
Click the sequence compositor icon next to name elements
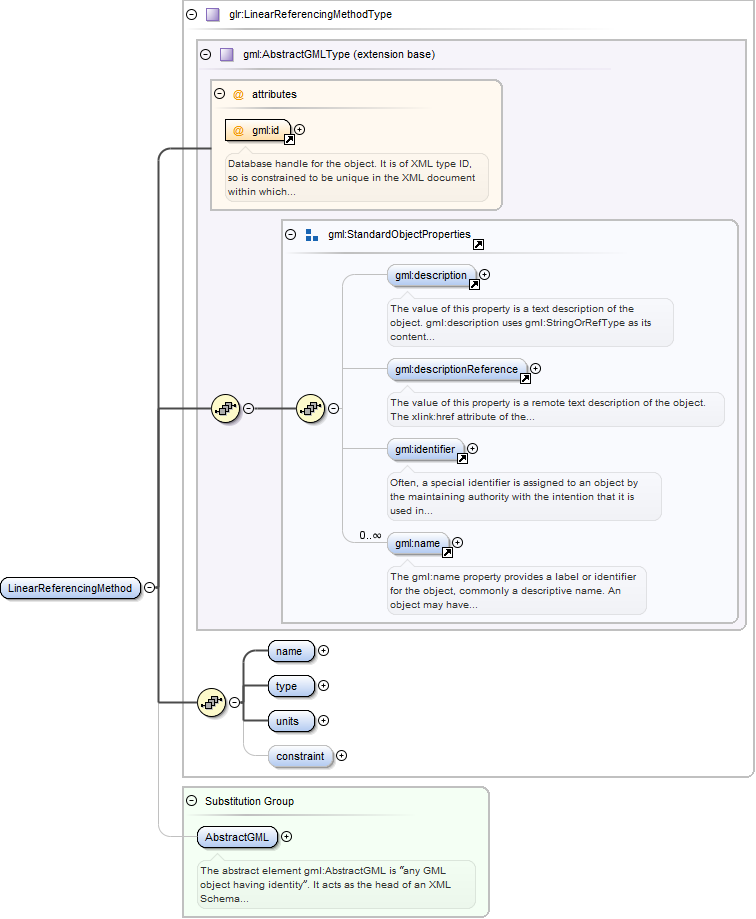211,703
